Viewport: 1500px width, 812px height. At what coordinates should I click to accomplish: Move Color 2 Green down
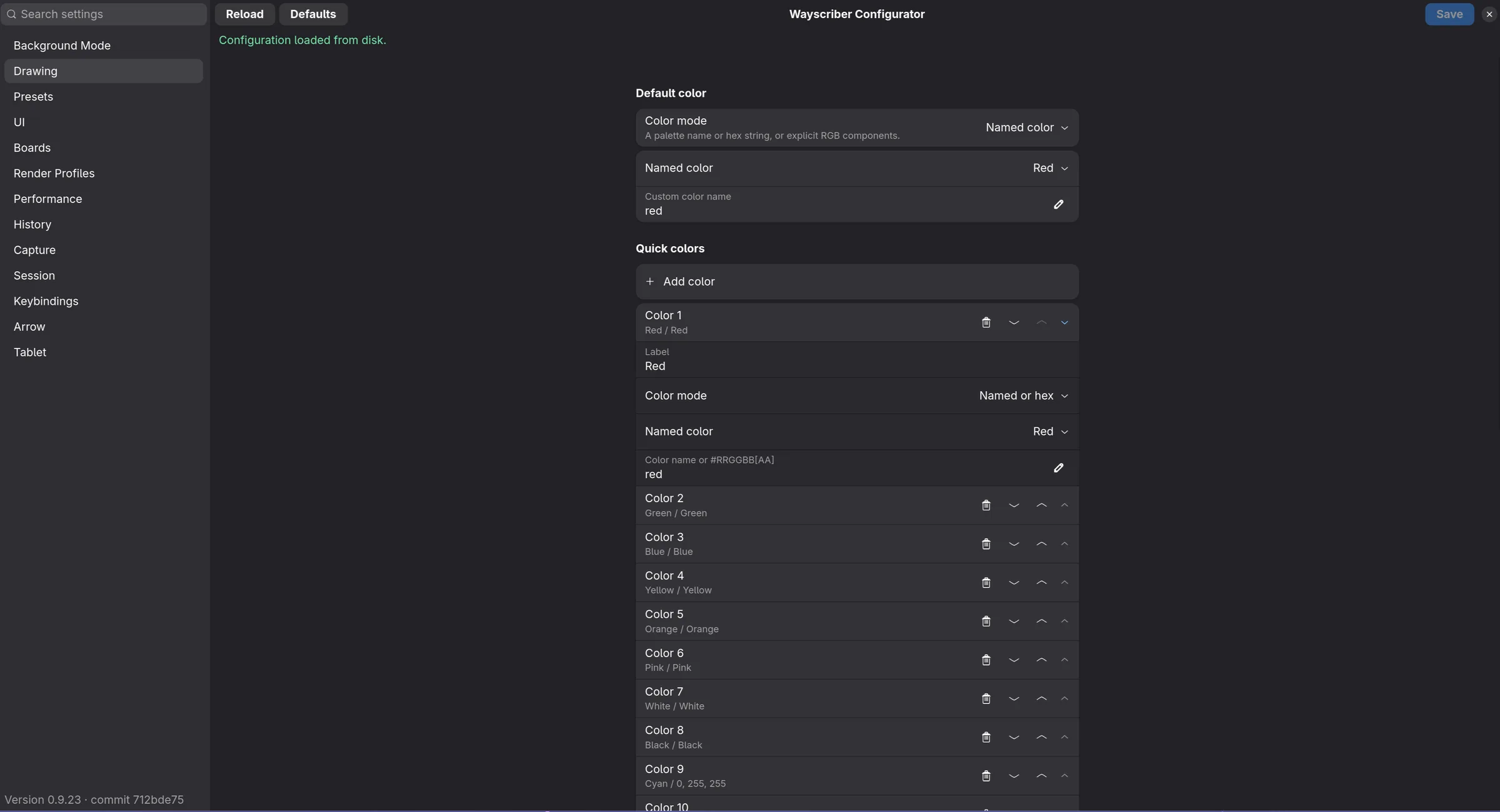(1014, 505)
